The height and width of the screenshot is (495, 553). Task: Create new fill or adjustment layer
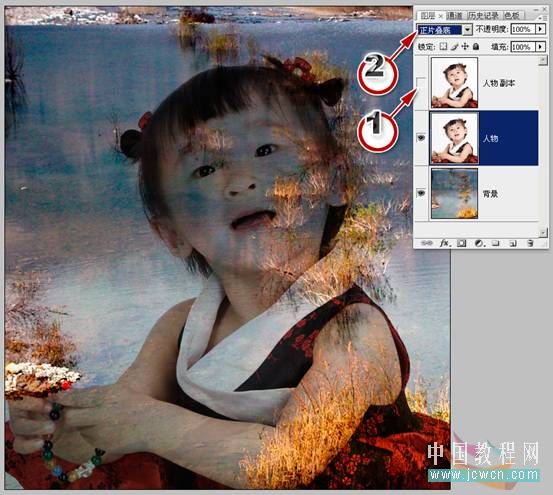pyautogui.click(x=479, y=243)
